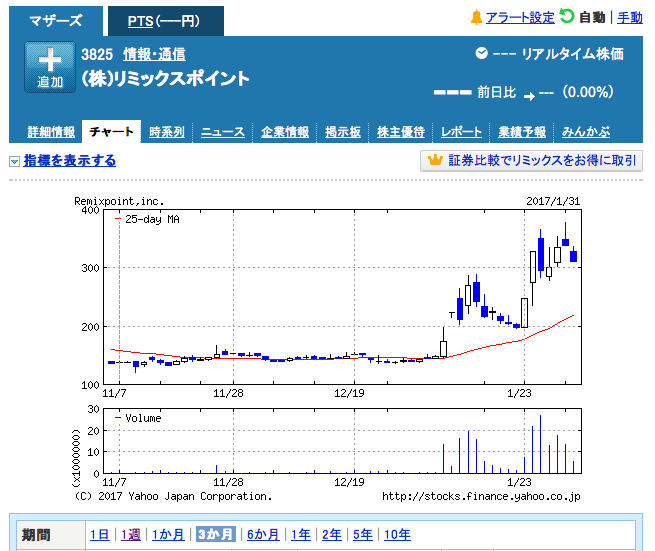Click the bell alert icon

476,18
